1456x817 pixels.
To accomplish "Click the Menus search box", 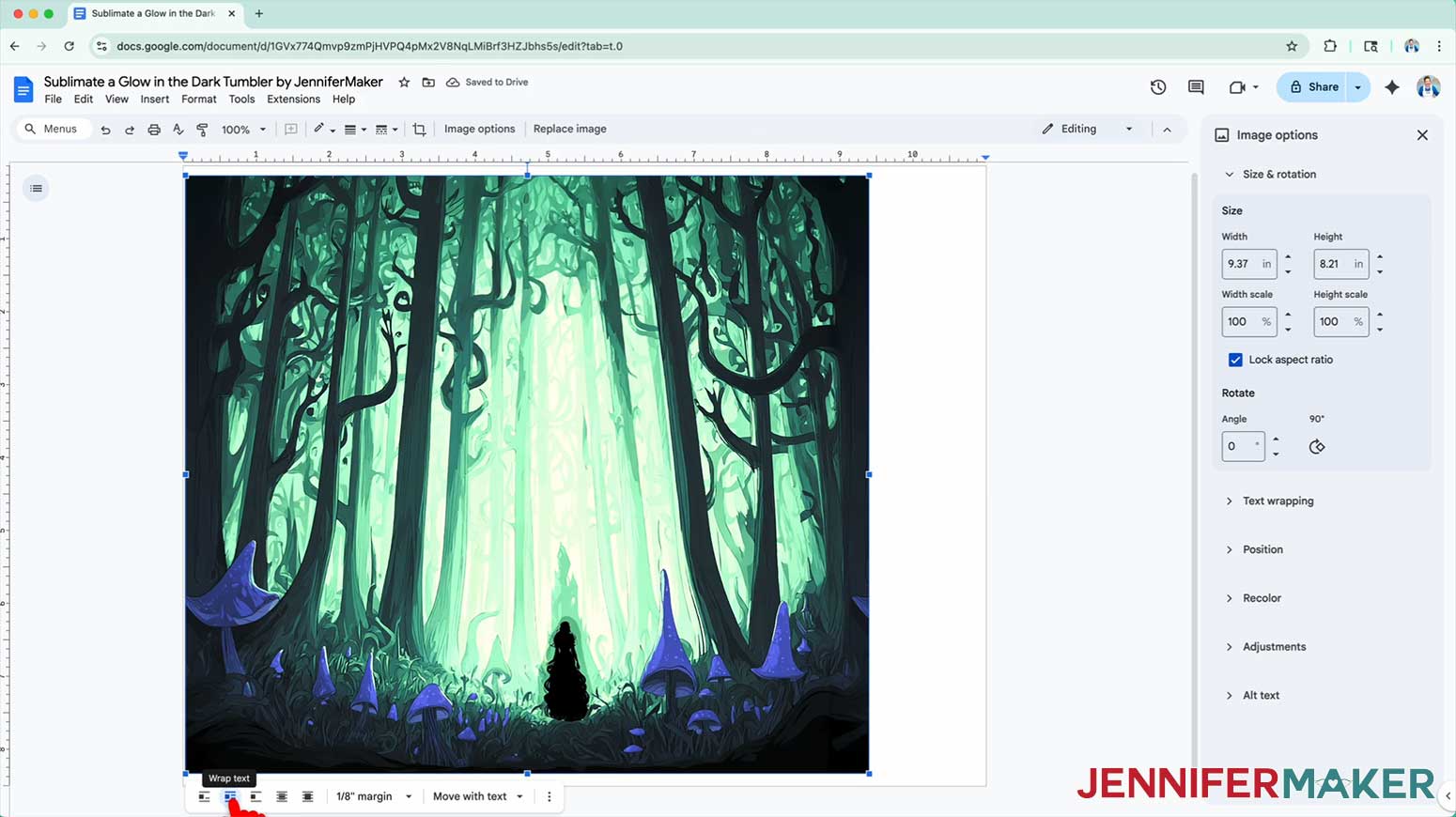I will 53,130.
